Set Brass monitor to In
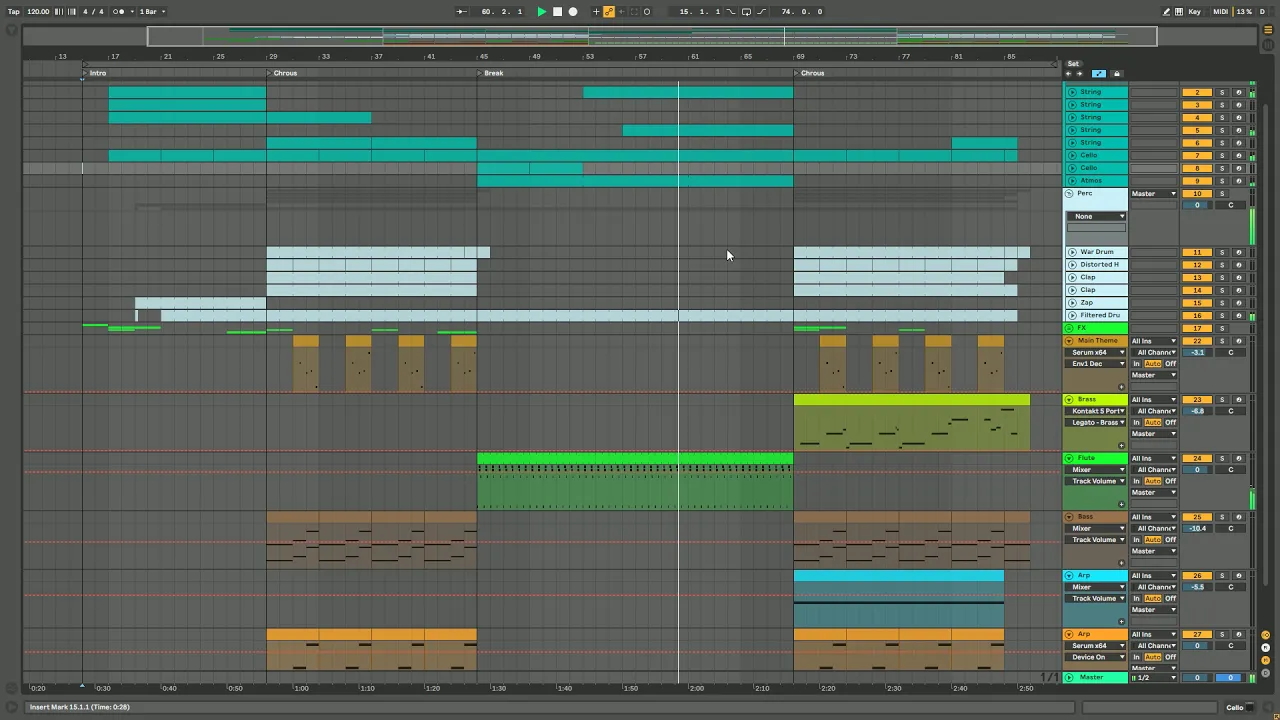Screen dimensions: 1280x720 click(1136, 422)
